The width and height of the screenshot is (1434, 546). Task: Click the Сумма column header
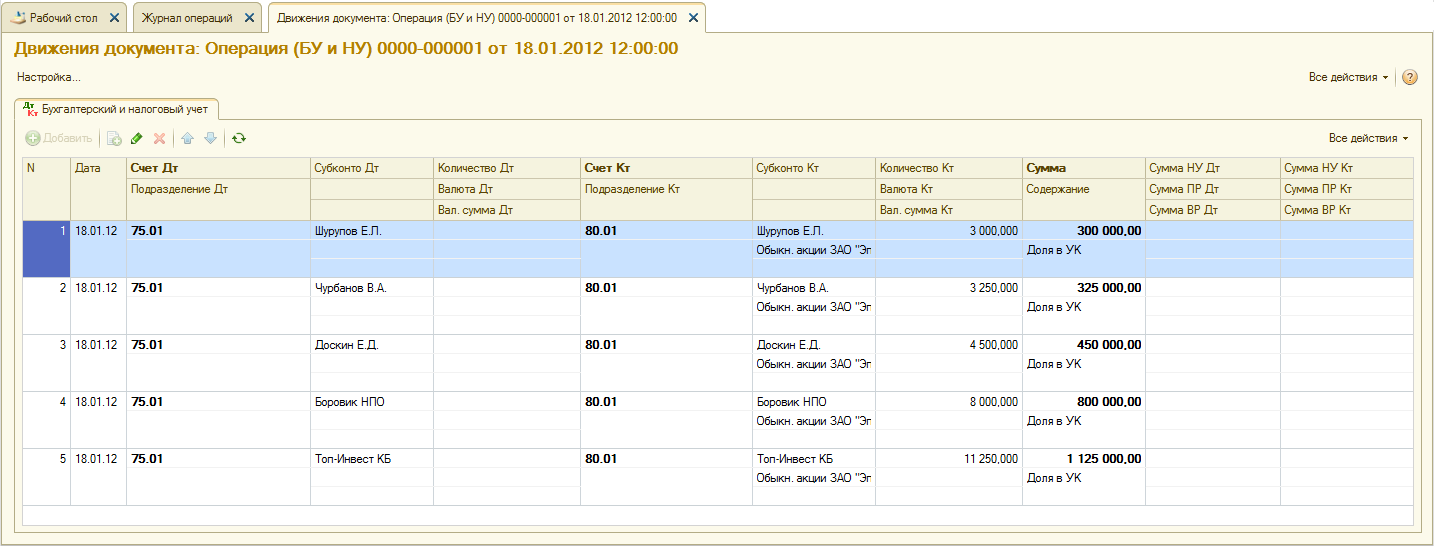1084,168
